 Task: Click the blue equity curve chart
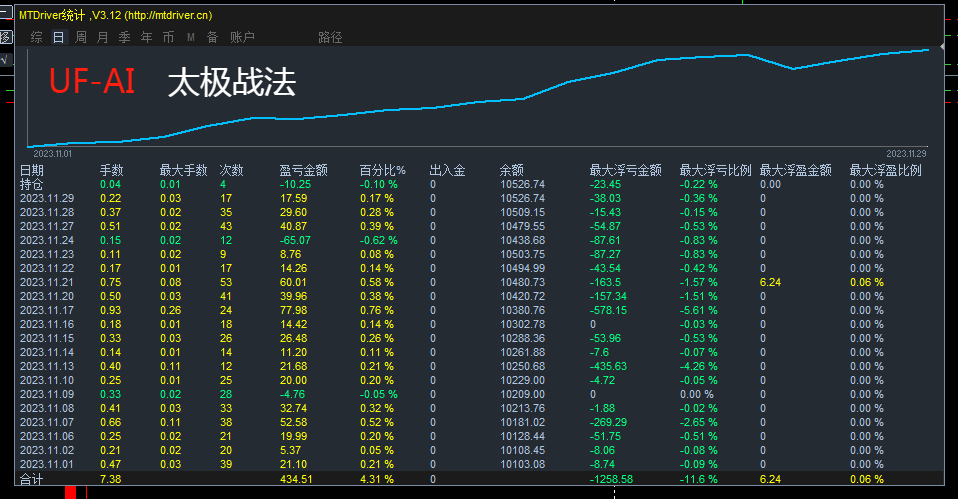pos(478,98)
